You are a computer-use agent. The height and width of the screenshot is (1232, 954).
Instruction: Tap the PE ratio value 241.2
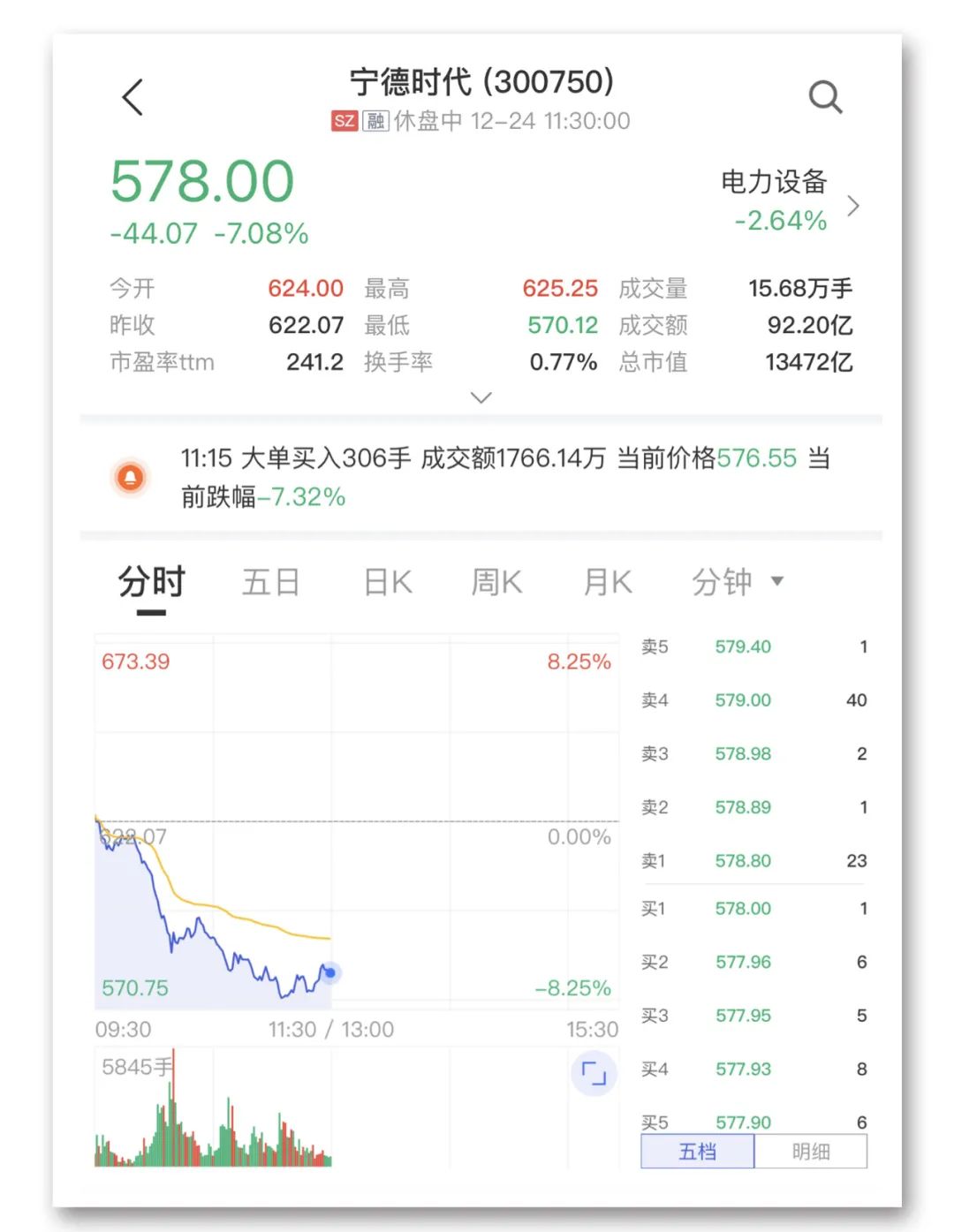314,362
